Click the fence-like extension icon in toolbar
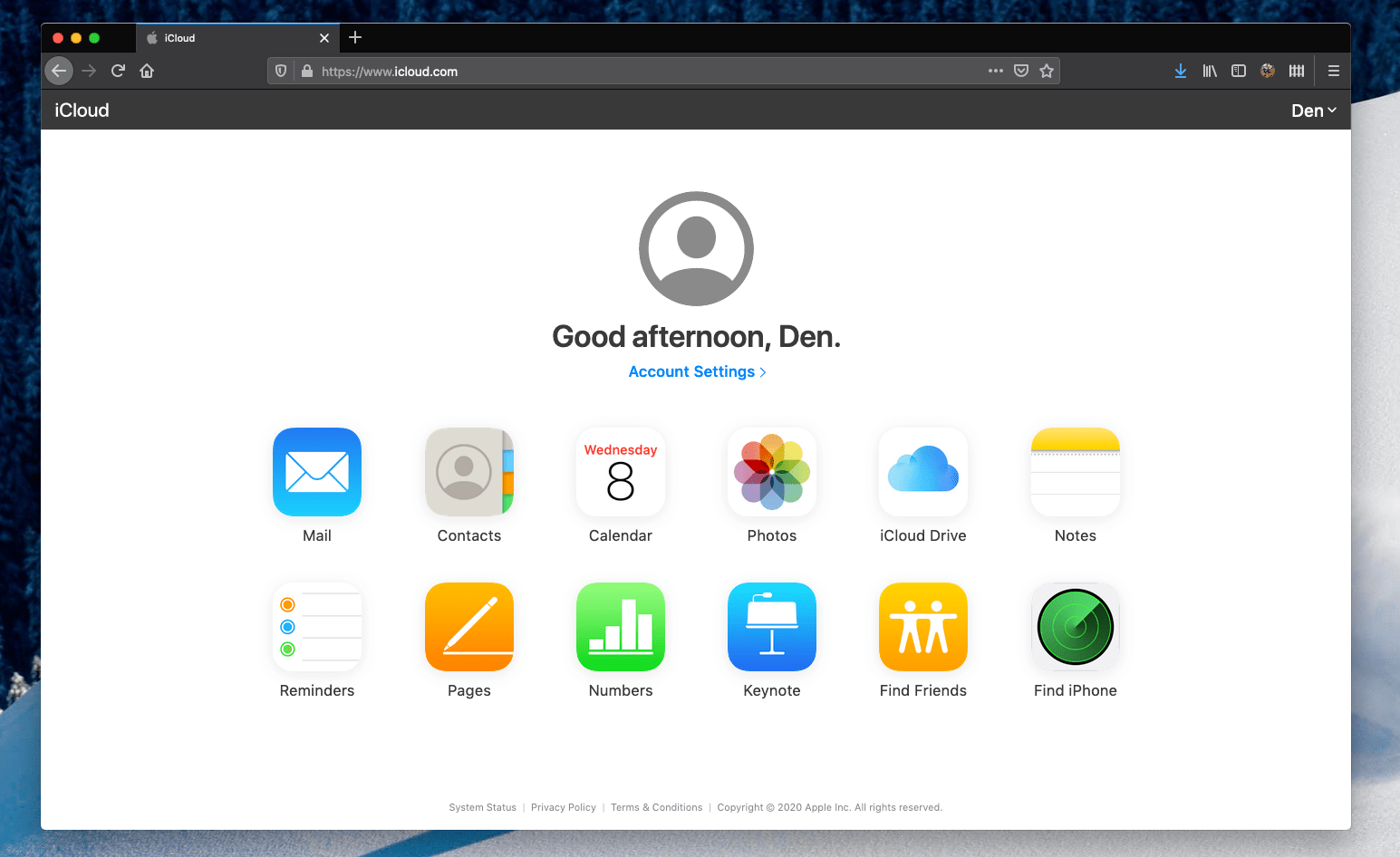1400x857 pixels. point(1297,71)
